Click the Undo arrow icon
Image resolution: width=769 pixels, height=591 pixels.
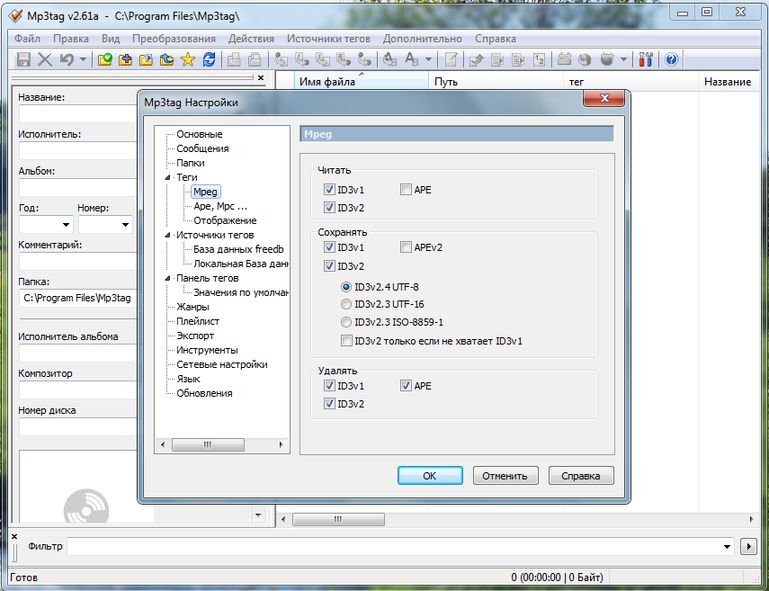(x=66, y=60)
